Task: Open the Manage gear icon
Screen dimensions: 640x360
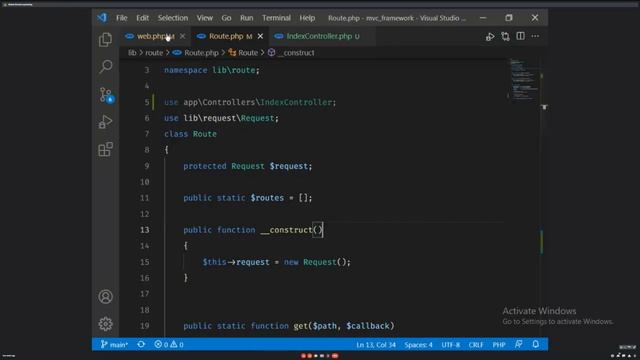Action: click(x=105, y=324)
